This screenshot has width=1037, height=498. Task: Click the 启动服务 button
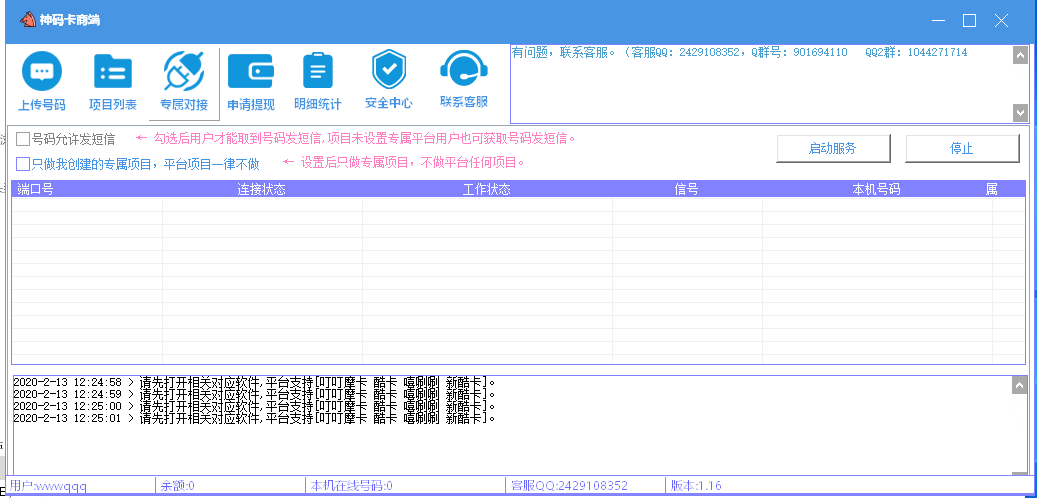(833, 148)
